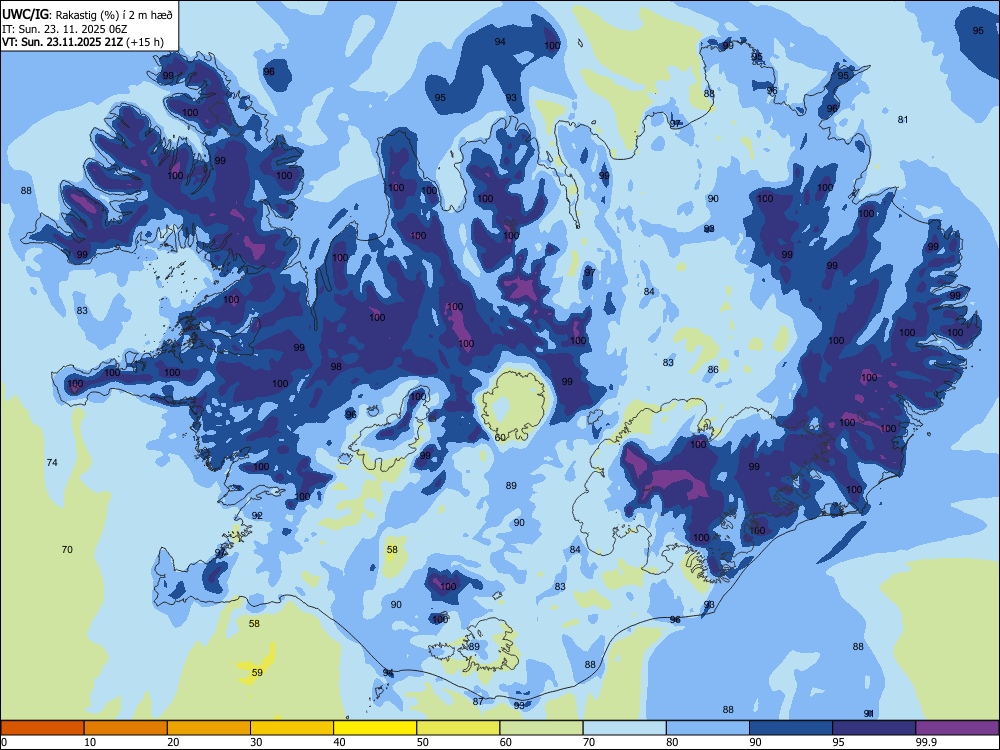Select the 30–40 golden legend swatch
This screenshot has height=750, width=1000.
(x=292, y=728)
